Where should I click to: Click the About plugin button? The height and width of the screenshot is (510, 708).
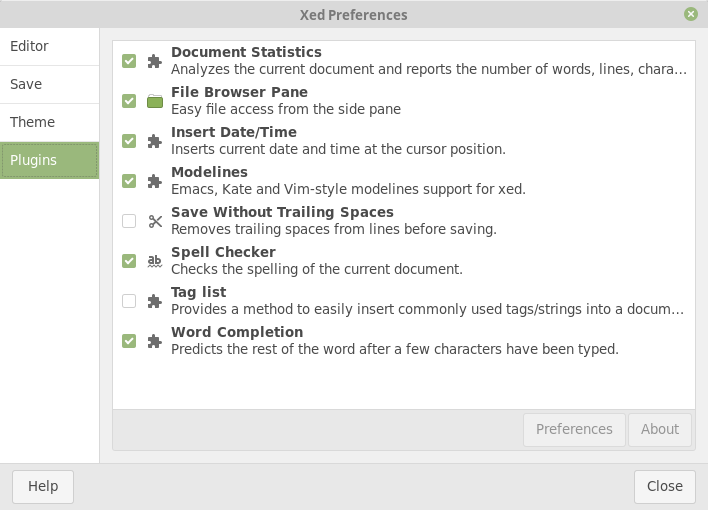pyautogui.click(x=660, y=429)
